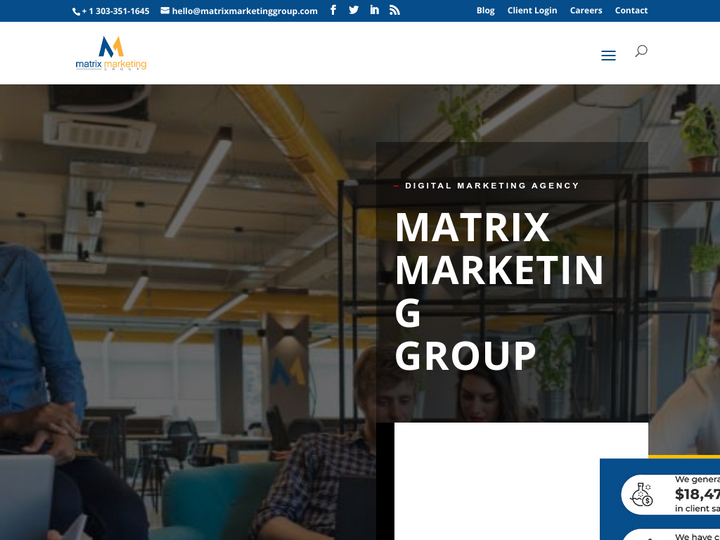The width and height of the screenshot is (720, 540).
Task: Open the Blog menu item
Action: pyautogui.click(x=485, y=11)
